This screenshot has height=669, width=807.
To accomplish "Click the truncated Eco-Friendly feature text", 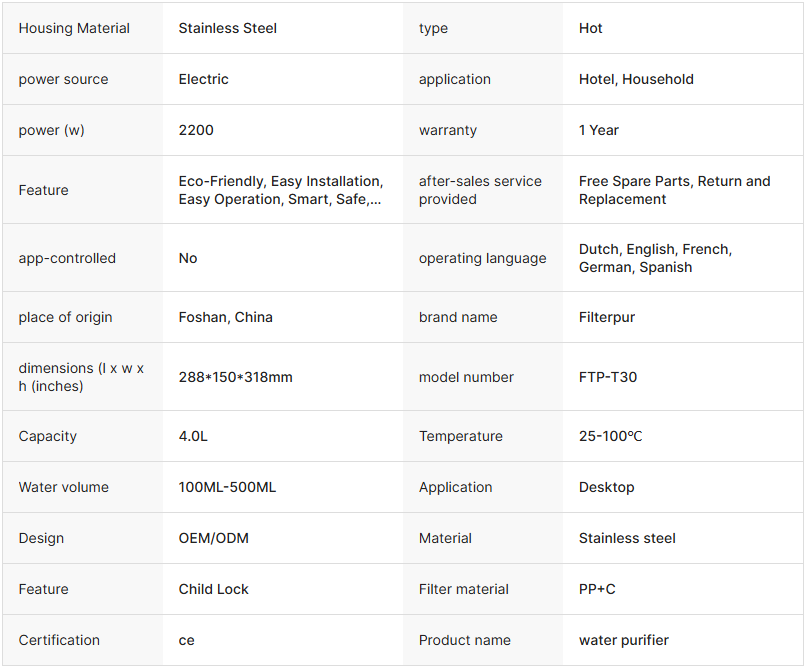I will 280,190.
